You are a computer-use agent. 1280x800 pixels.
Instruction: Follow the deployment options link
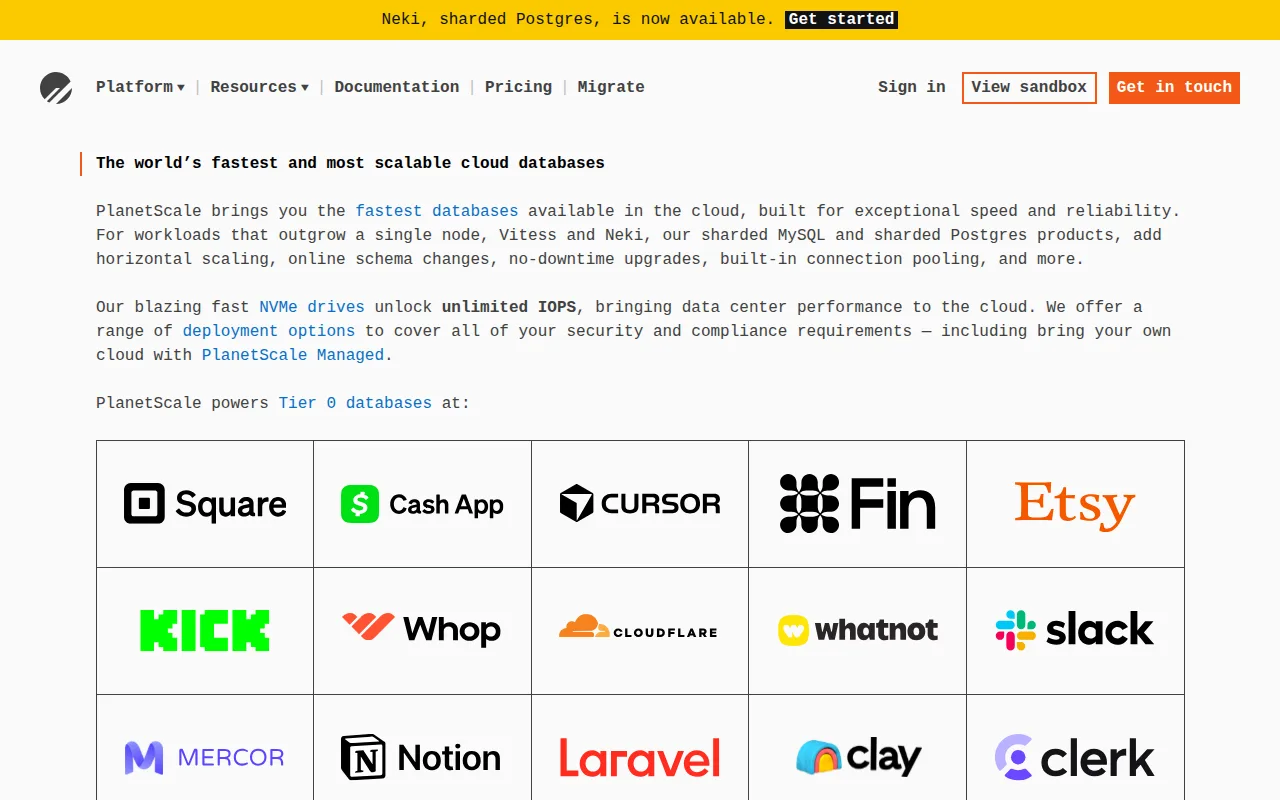269,331
